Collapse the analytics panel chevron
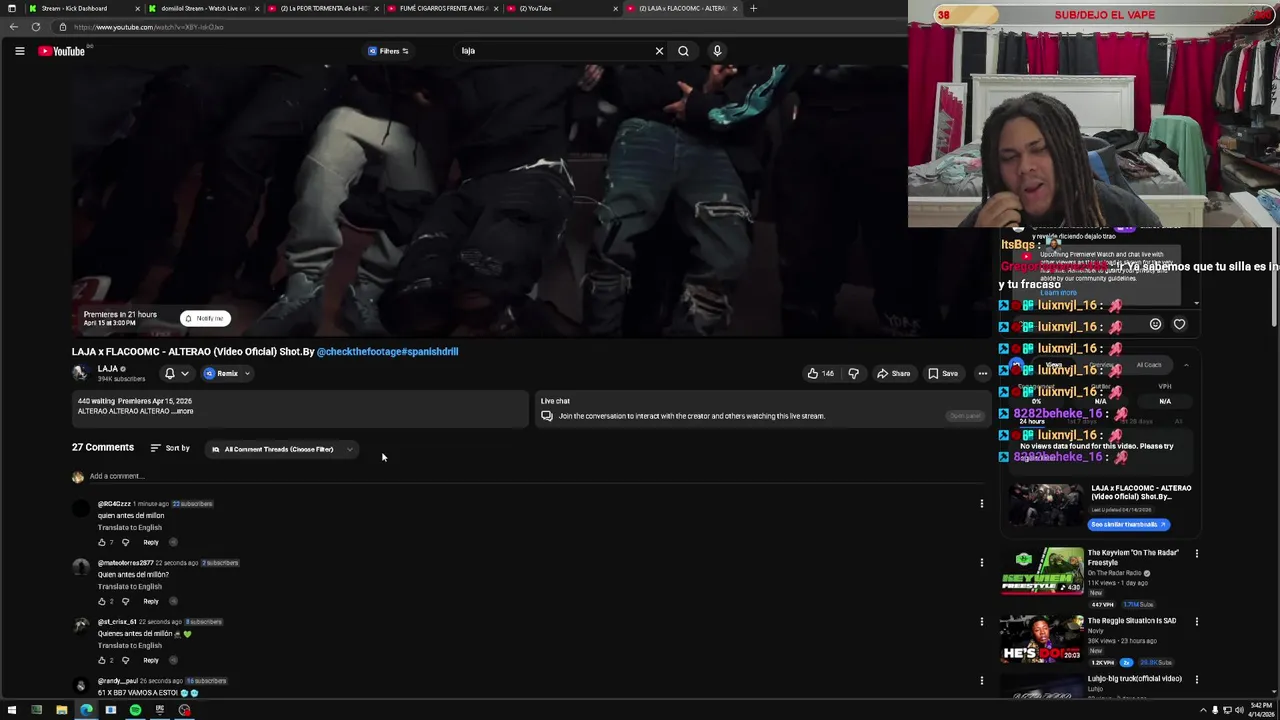Image resolution: width=1280 pixels, height=720 pixels. pyautogui.click(x=1186, y=365)
